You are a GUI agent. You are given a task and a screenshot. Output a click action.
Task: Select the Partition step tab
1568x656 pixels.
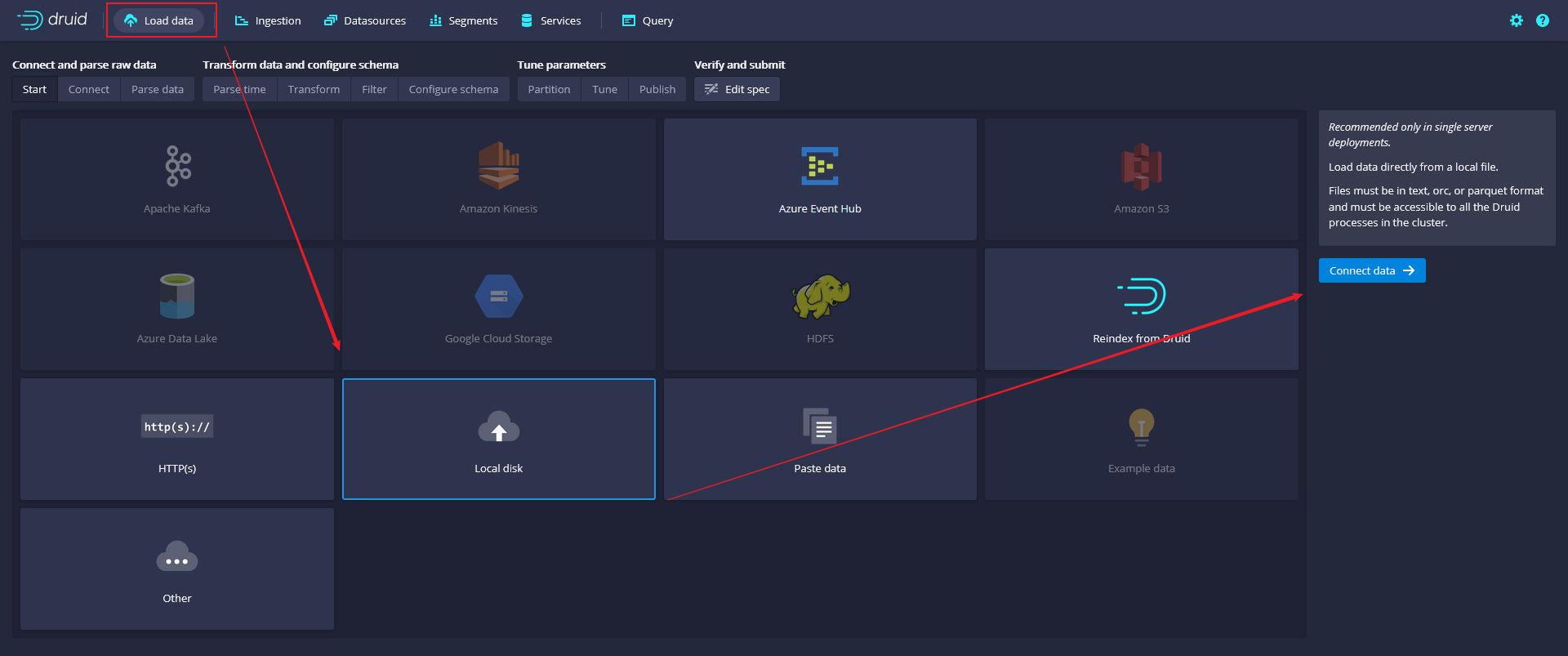549,89
